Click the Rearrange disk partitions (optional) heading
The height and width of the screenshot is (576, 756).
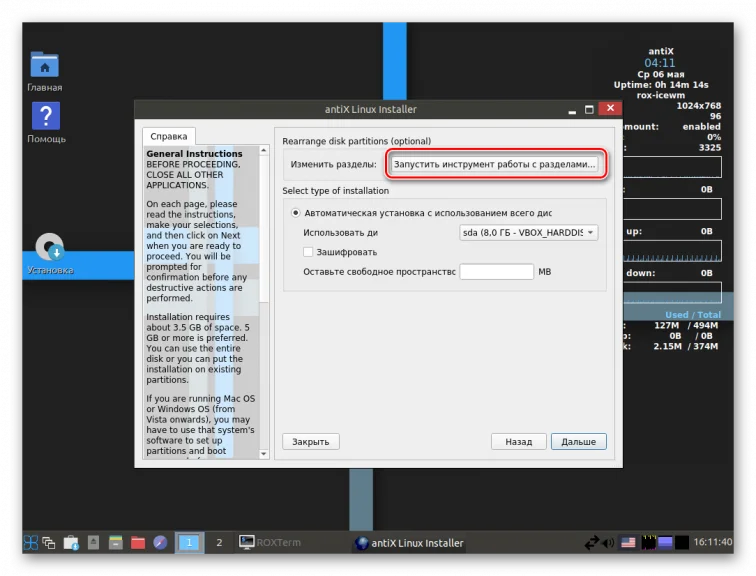click(x=356, y=141)
